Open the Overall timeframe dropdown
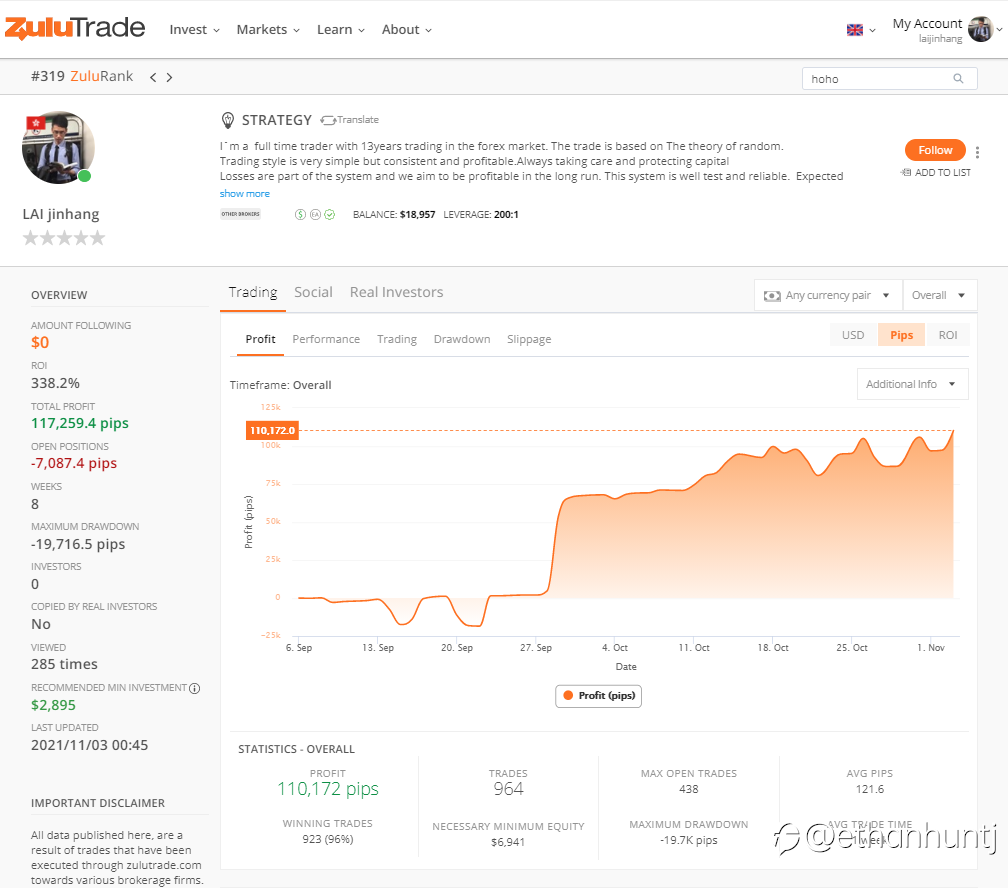Image resolution: width=1008 pixels, height=888 pixels. 940,295
